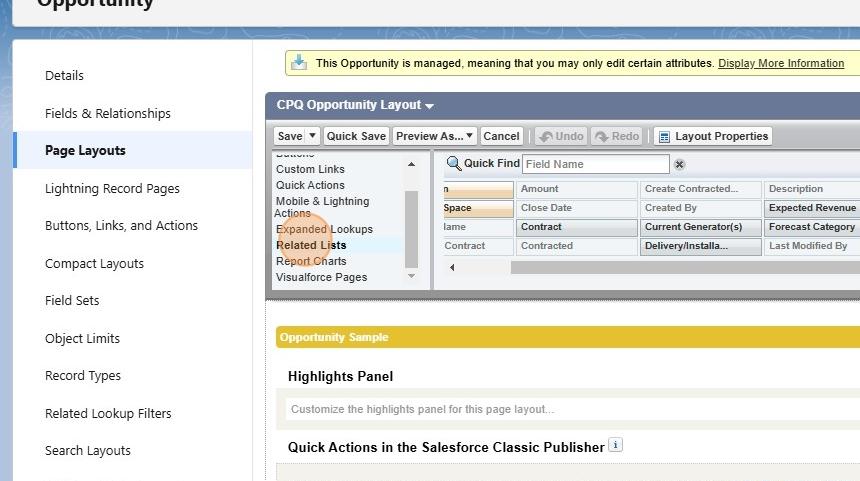860x481 pixels.
Task: Click the Save button
Action: 290,136
